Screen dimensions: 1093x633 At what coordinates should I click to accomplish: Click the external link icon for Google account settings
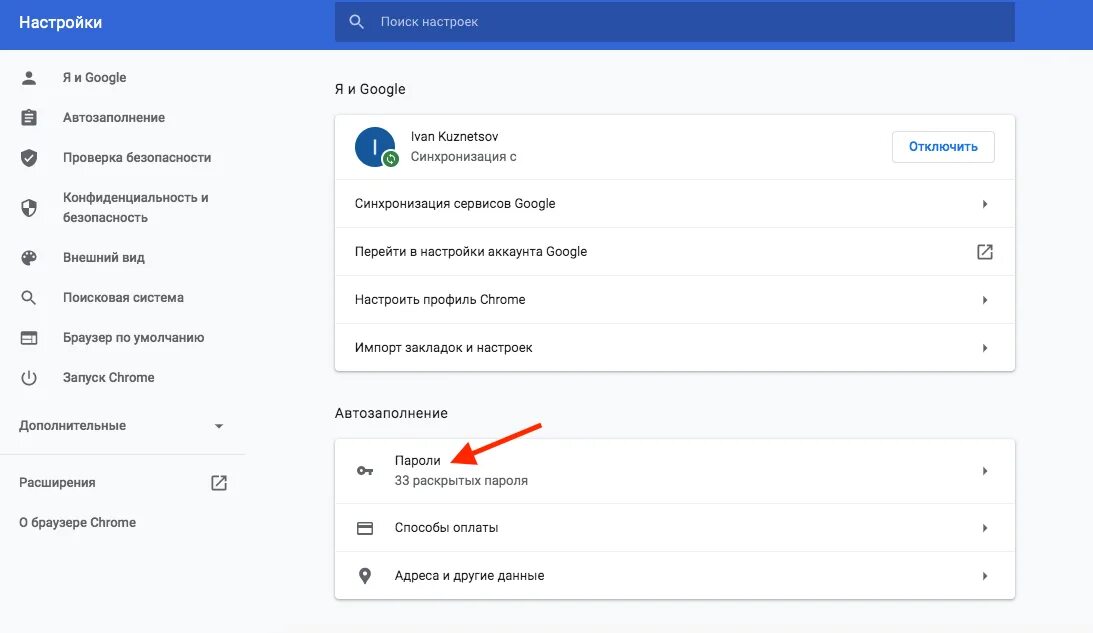coord(984,252)
